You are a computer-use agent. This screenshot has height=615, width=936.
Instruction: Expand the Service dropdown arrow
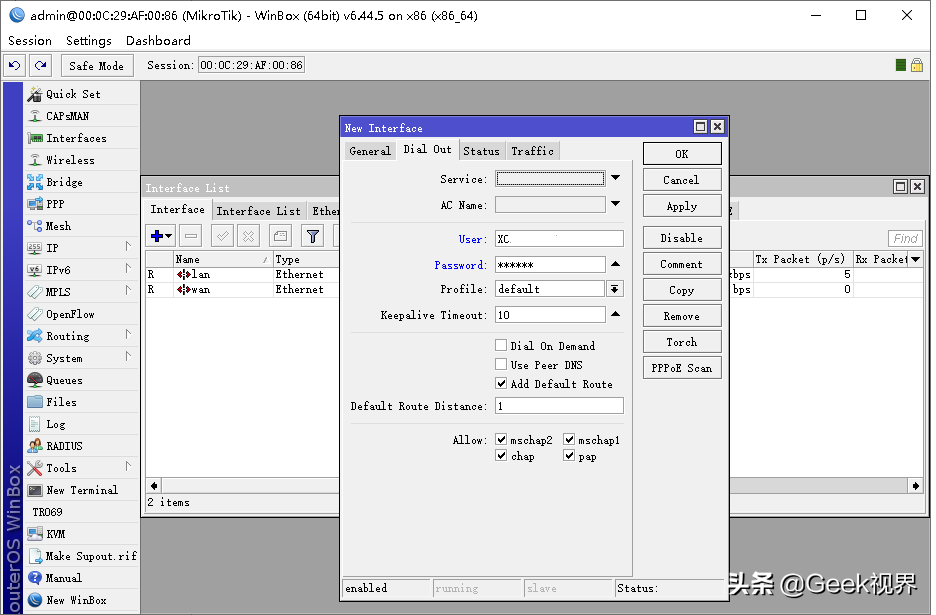click(x=615, y=178)
